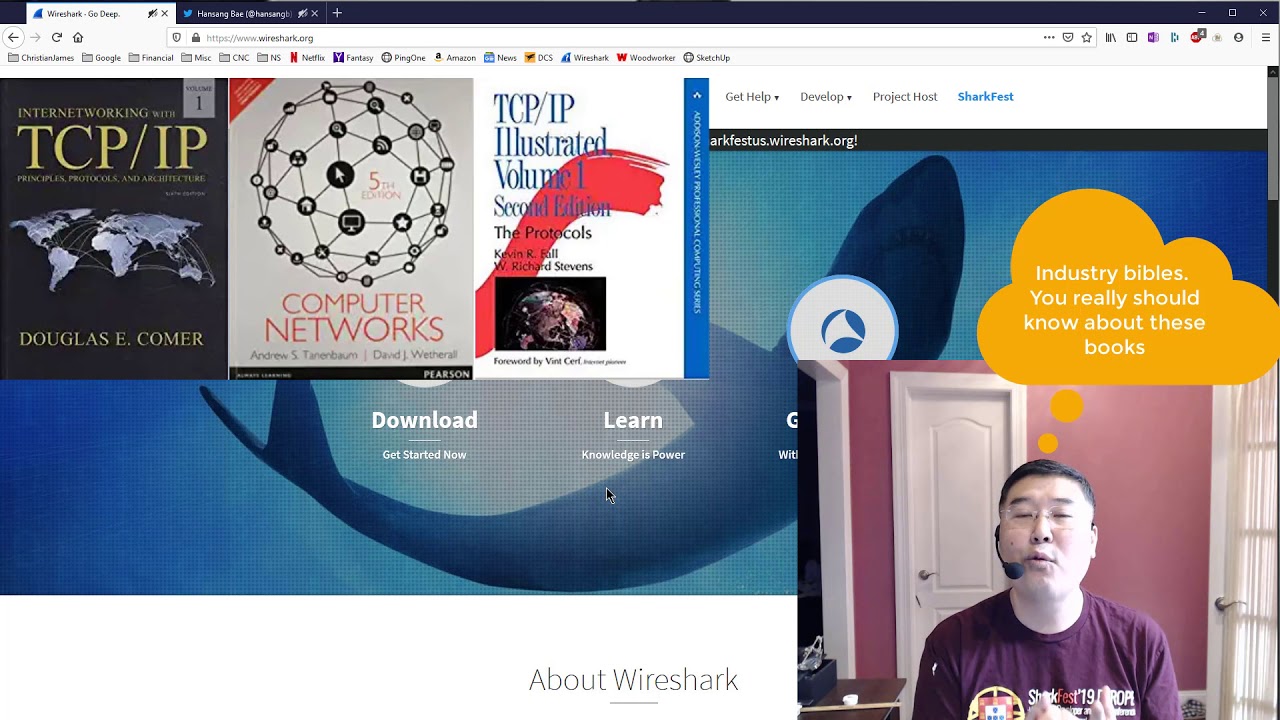Expand the Get Help menu

[752, 97]
